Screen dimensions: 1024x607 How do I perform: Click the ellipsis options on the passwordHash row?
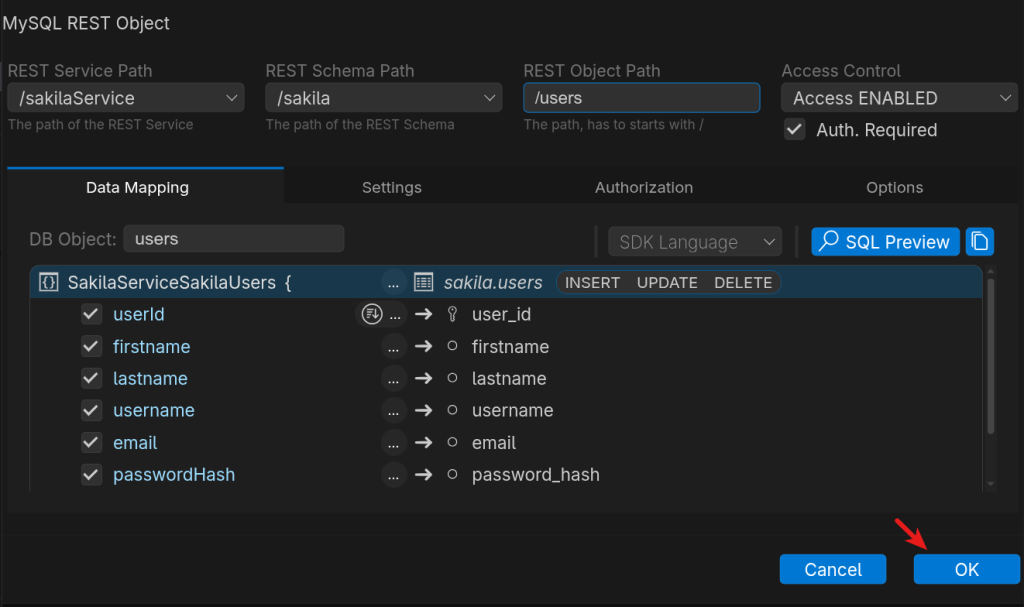[394, 475]
